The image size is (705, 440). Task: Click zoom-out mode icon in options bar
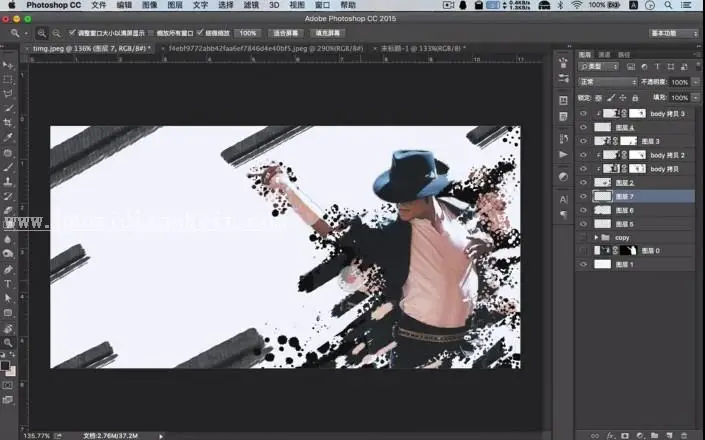[56, 33]
